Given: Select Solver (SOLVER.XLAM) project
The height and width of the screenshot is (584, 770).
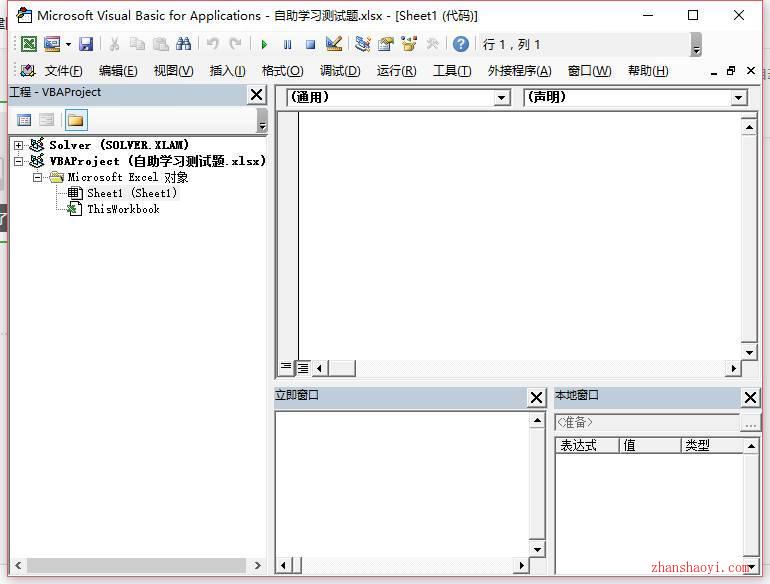Looking at the screenshot, I should coord(119,145).
